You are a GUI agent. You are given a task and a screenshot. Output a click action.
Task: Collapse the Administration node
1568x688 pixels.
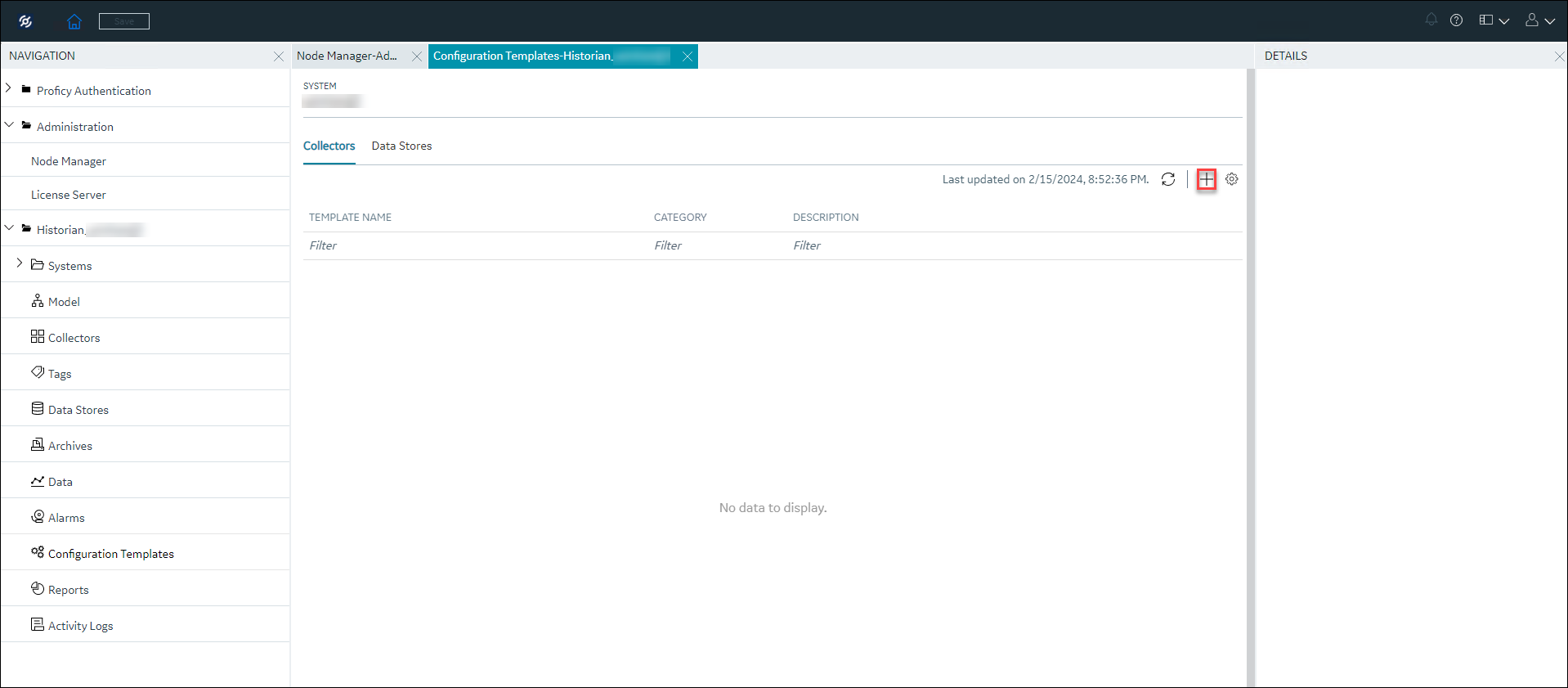tap(9, 125)
